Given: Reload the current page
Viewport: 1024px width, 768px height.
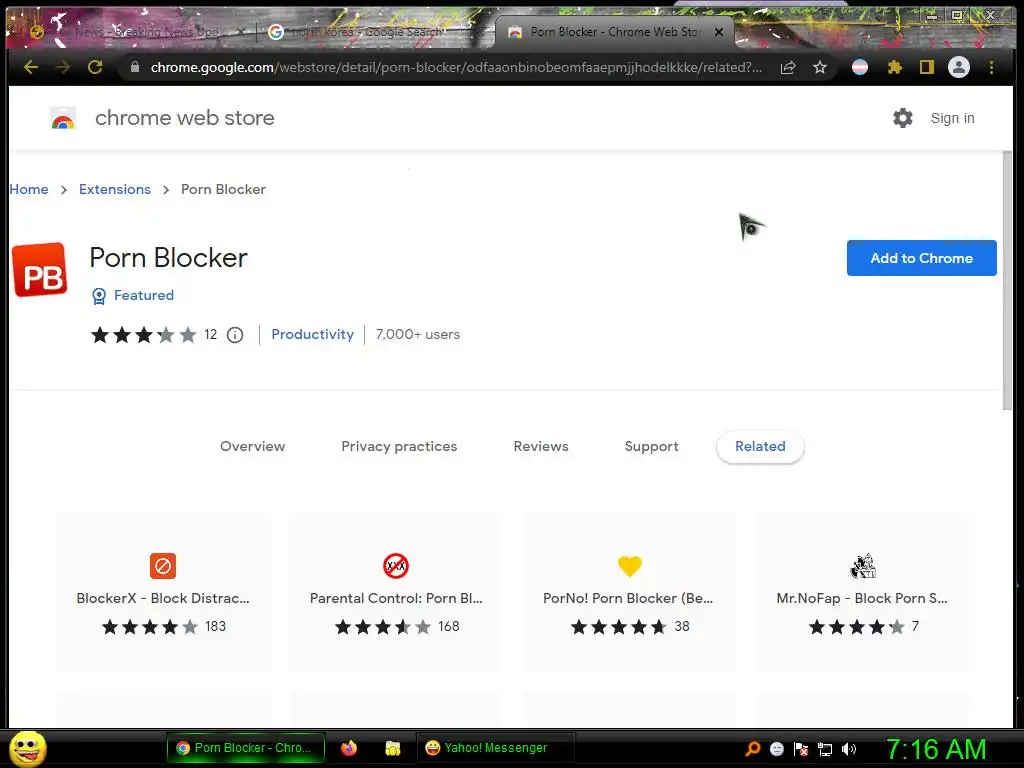Looking at the screenshot, I should 95,67.
